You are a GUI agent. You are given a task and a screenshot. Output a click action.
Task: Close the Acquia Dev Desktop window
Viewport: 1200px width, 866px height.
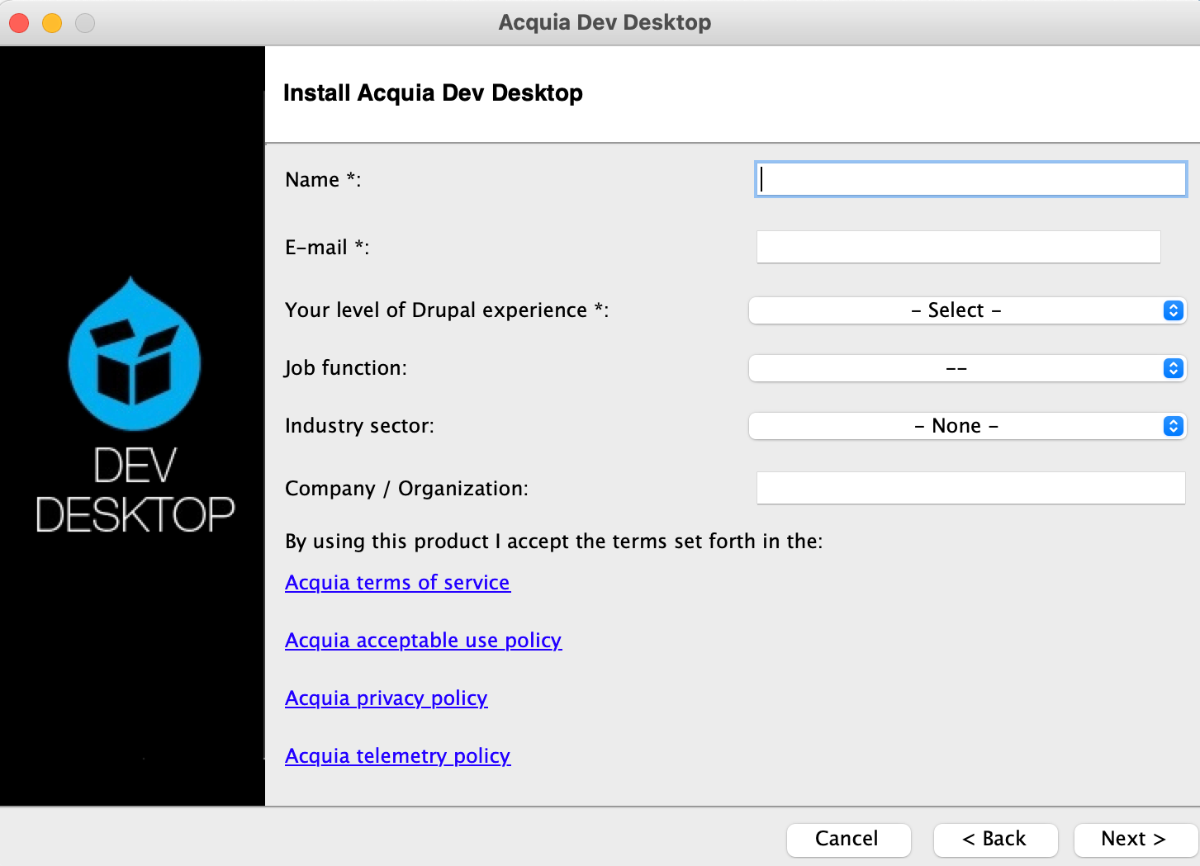(x=19, y=22)
